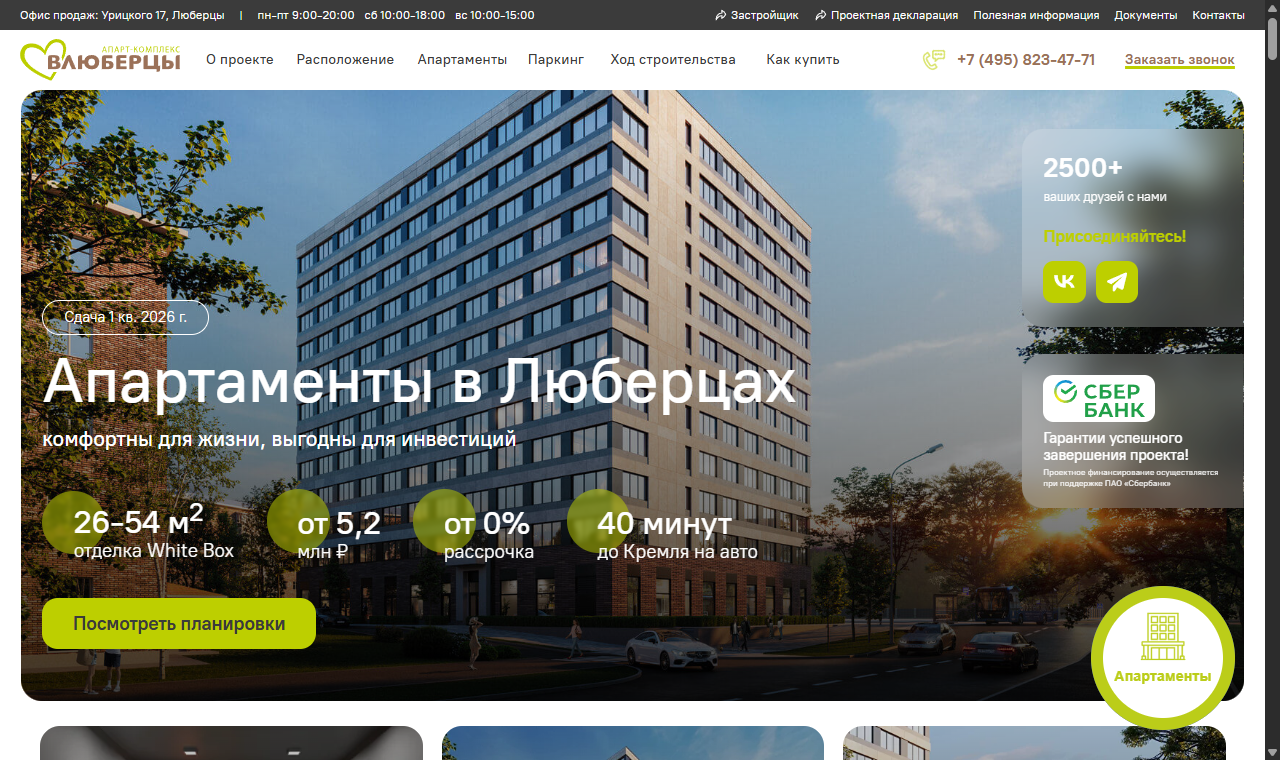Open the Паркинг section
The height and width of the screenshot is (760, 1280).
click(556, 59)
